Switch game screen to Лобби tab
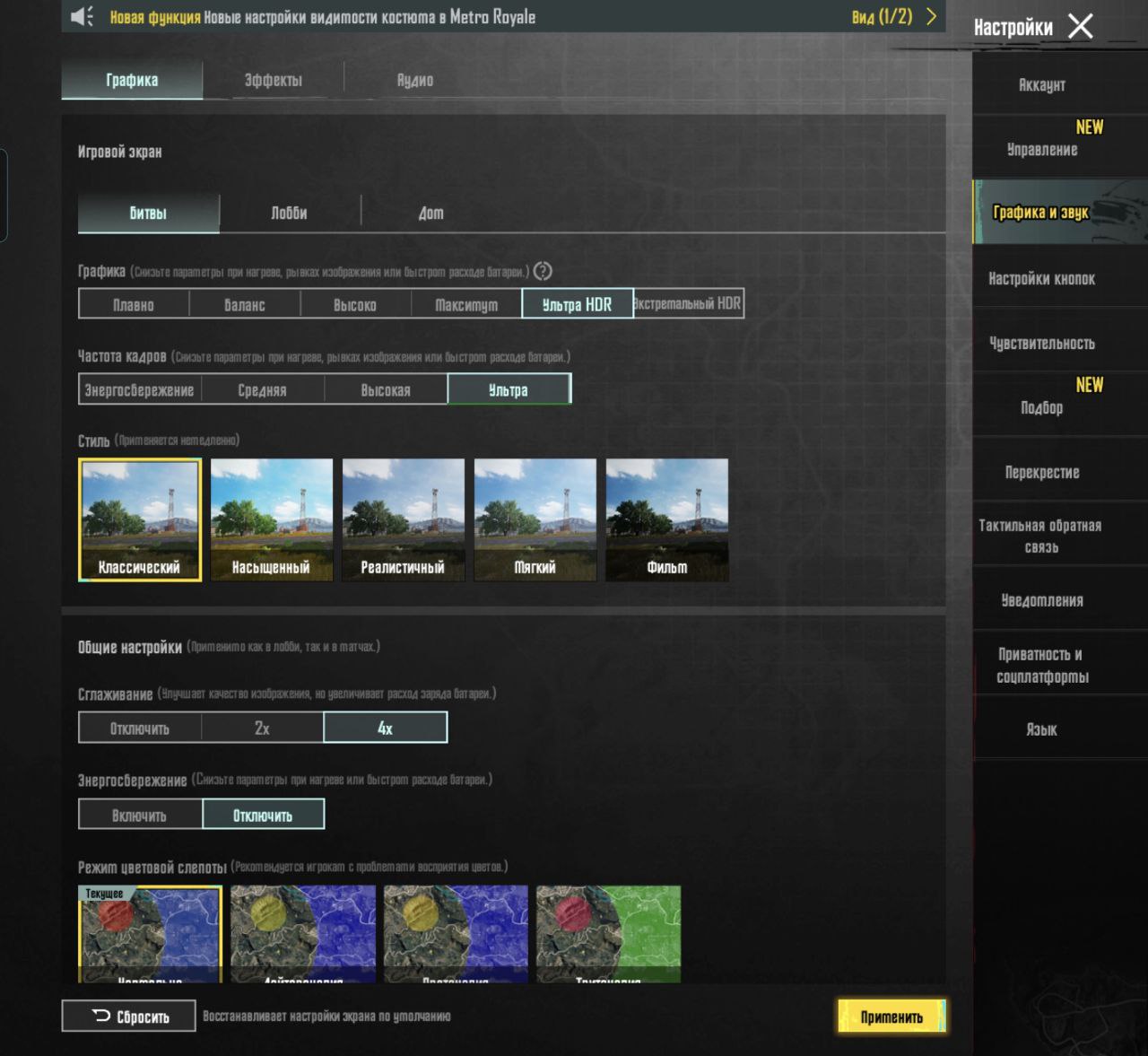The height and width of the screenshot is (1056, 1148). (x=290, y=213)
